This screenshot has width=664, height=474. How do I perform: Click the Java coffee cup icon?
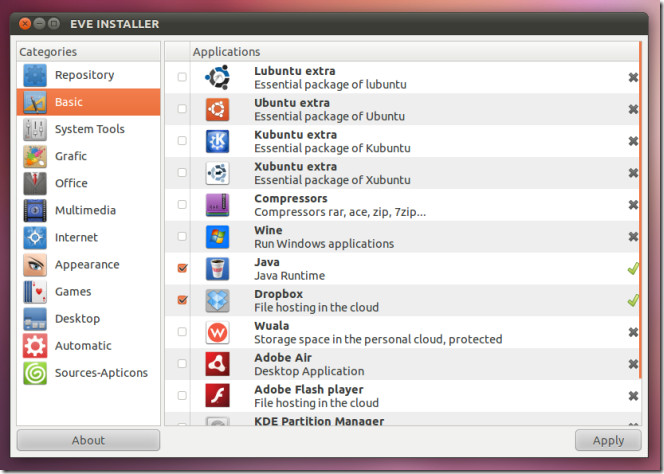[217, 269]
